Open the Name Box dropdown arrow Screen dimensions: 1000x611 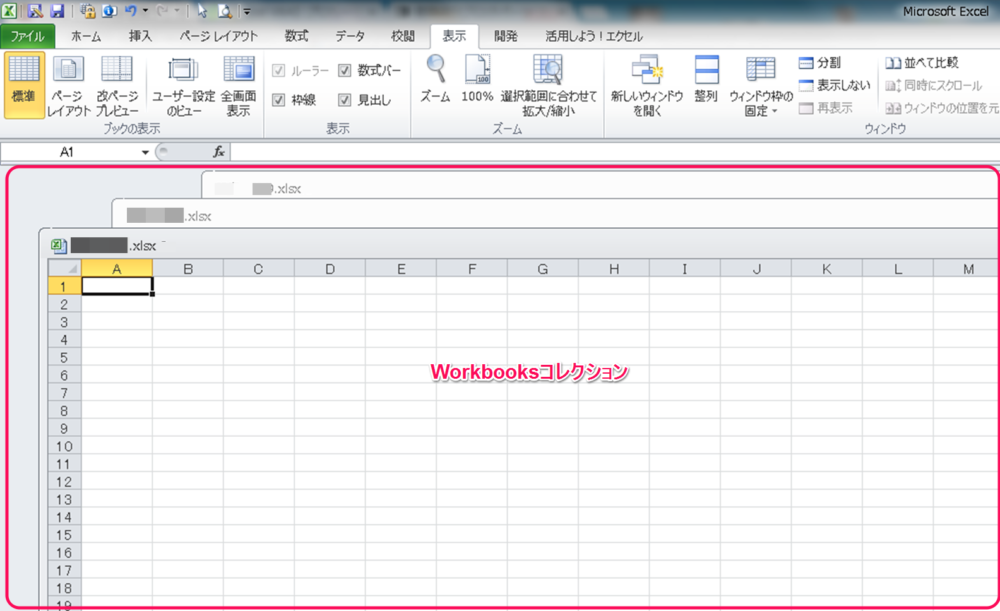(x=146, y=152)
